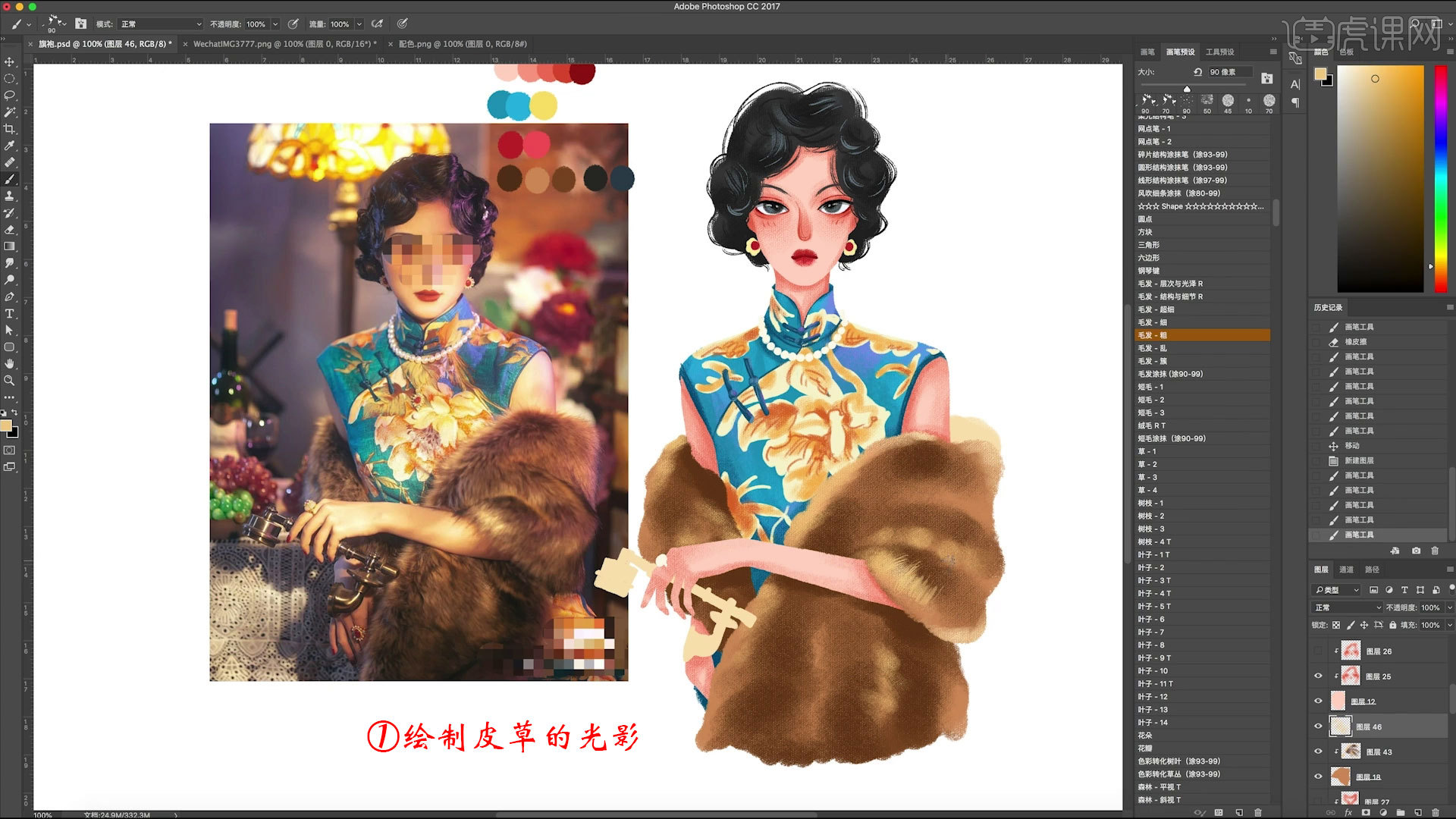Open the brush preset picker arrow

point(64,24)
